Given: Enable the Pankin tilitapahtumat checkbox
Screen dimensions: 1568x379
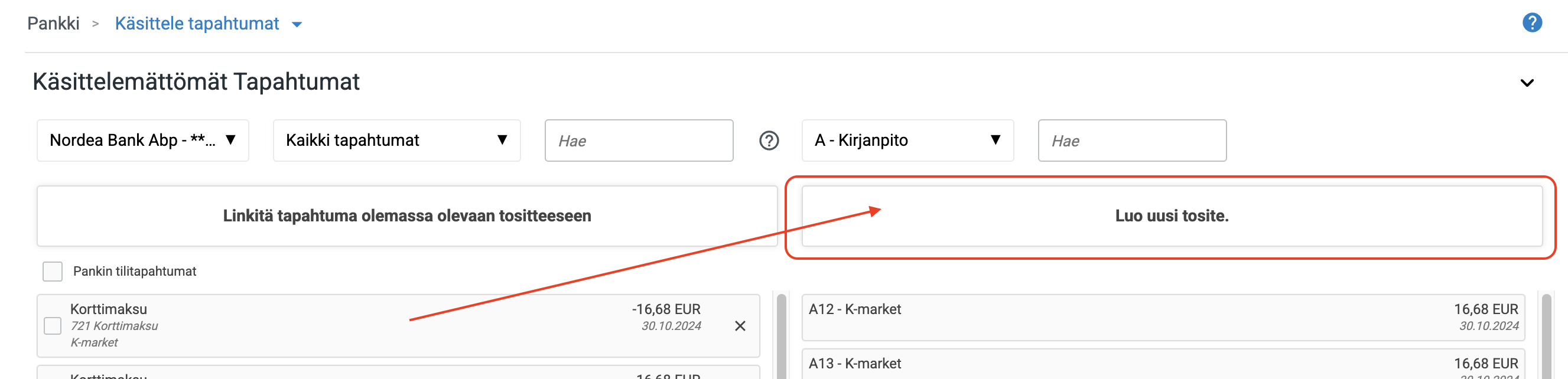Looking at the screenshot, I should tap(53, 272).
